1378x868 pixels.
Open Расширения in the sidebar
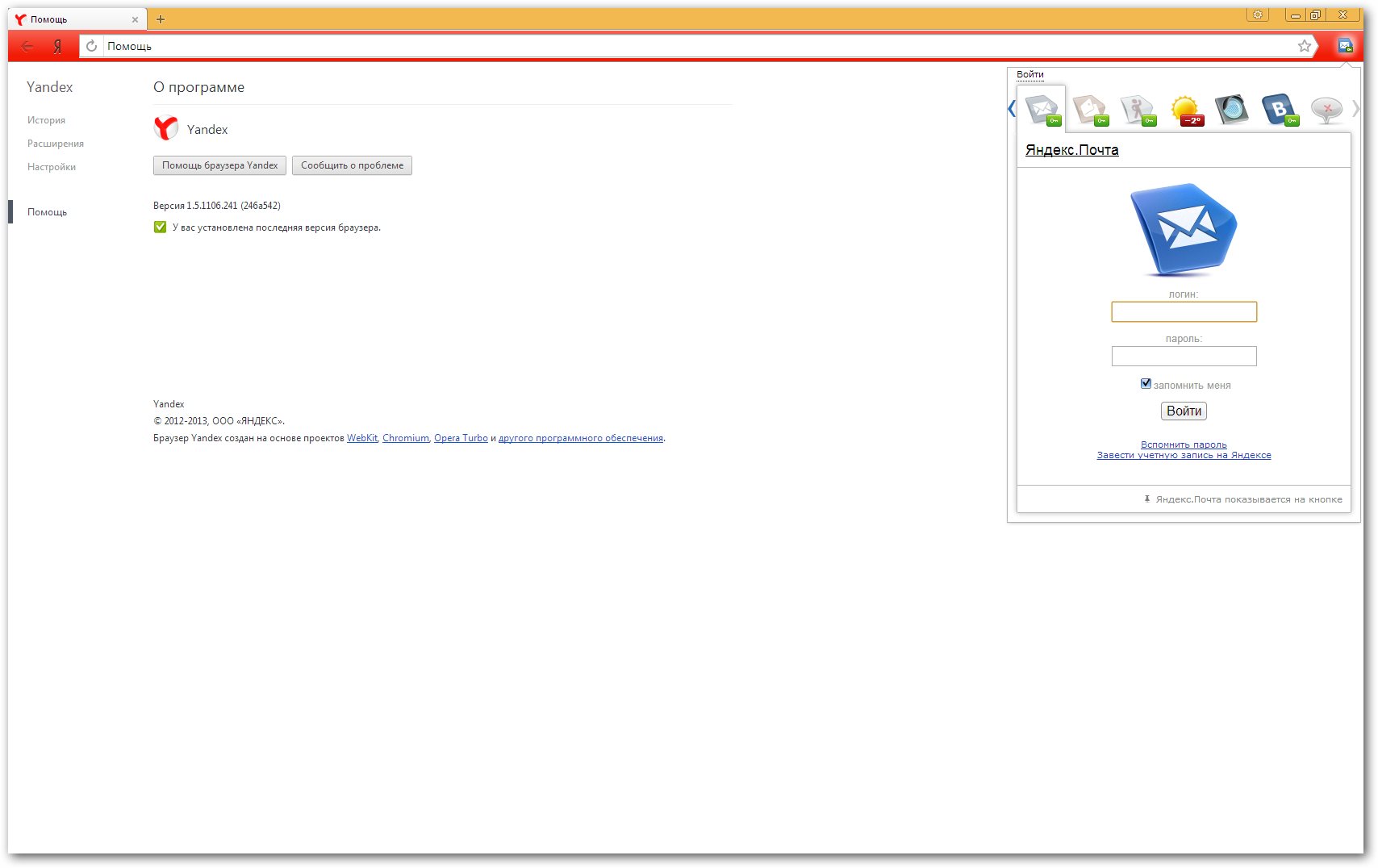[x=56, y=144]
